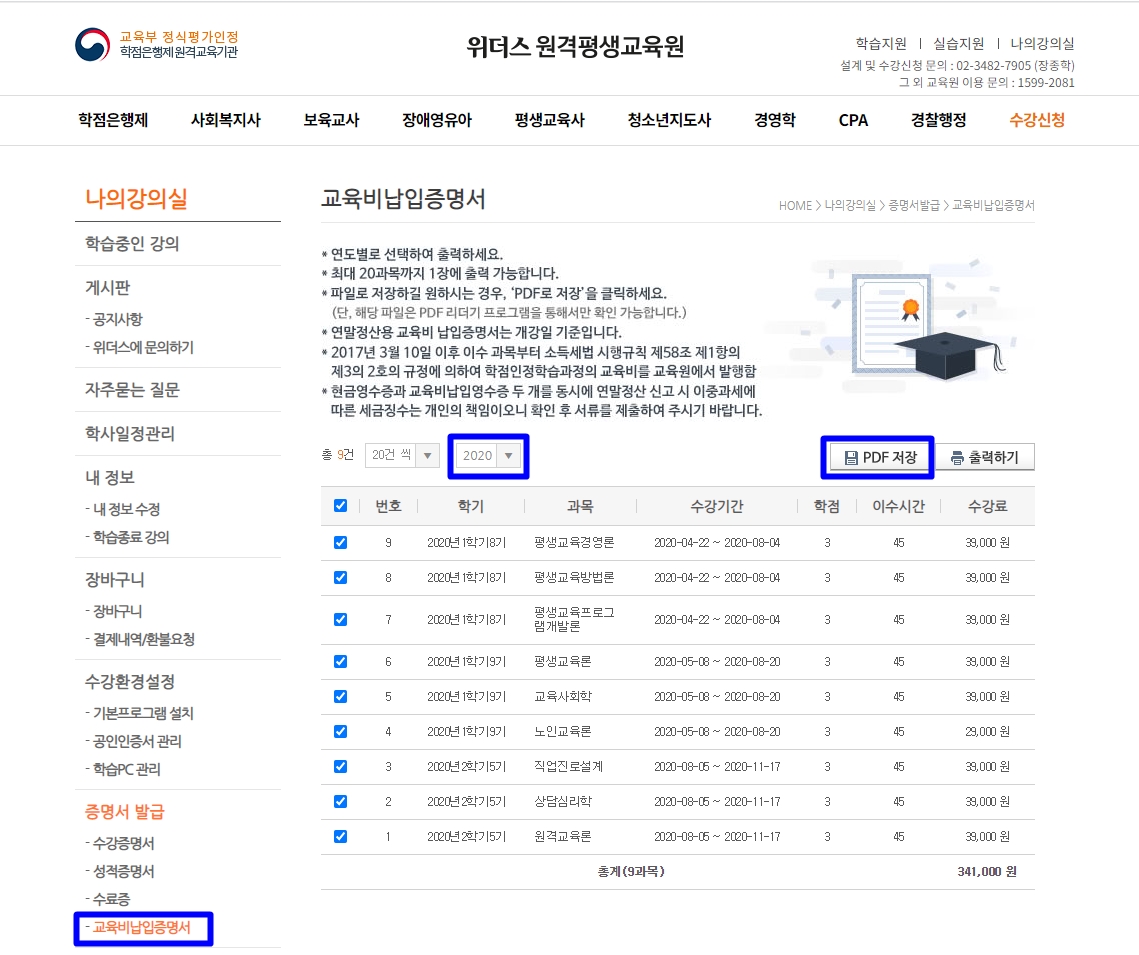Click the 과목 column header
Screen dimensions: 1139x955
[580, 506]
